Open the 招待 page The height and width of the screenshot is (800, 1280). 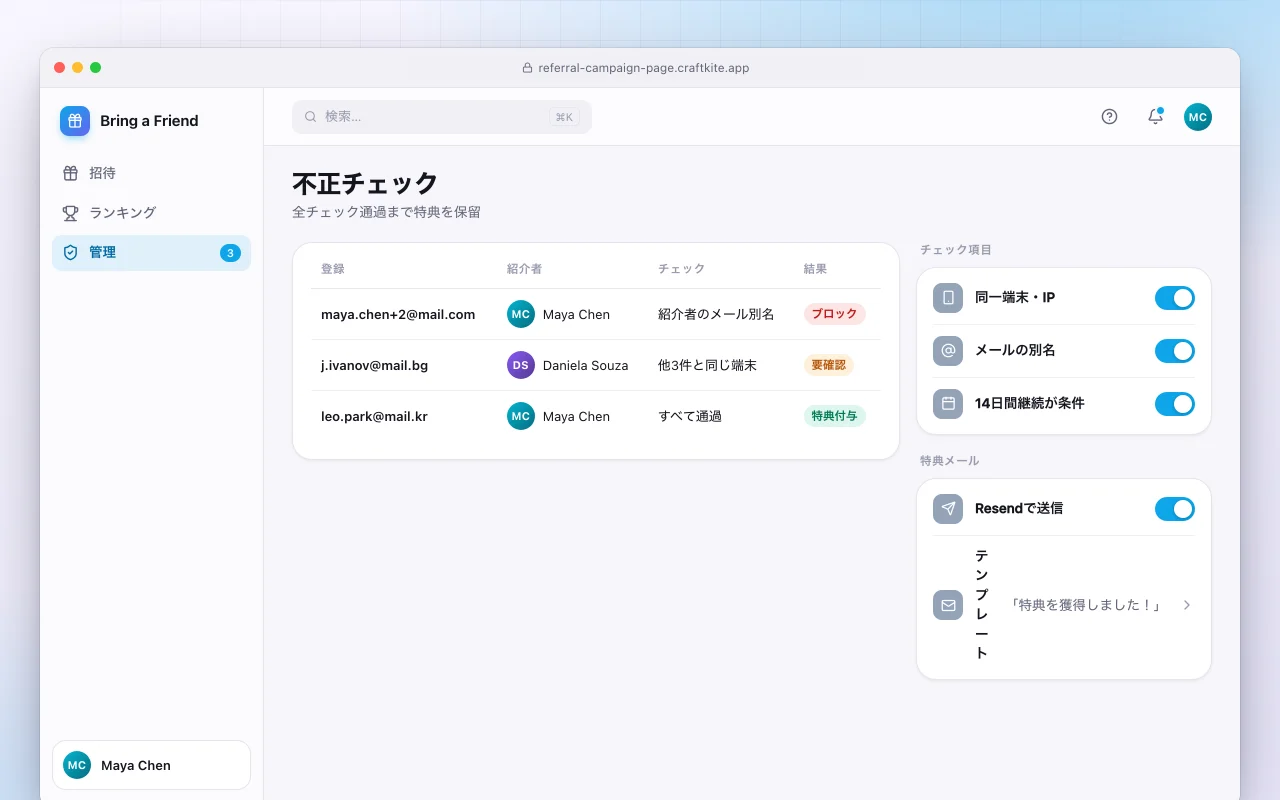(x=151, y=173)
